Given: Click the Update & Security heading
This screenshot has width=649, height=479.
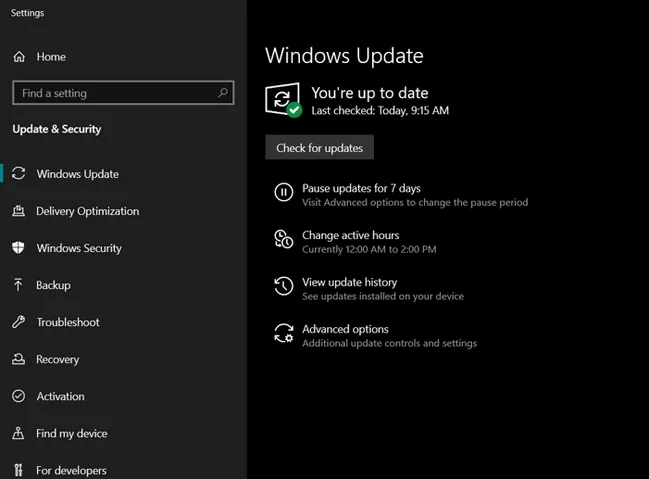Looking at the screenshot, I should click(x=57, y=129).
